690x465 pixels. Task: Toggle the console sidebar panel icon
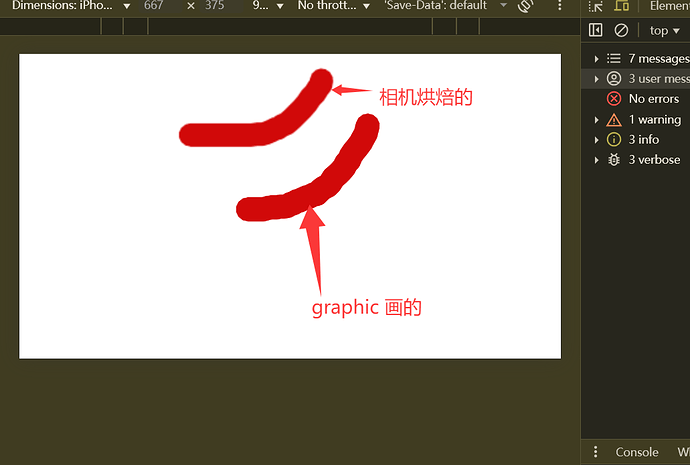click(595, 30)
